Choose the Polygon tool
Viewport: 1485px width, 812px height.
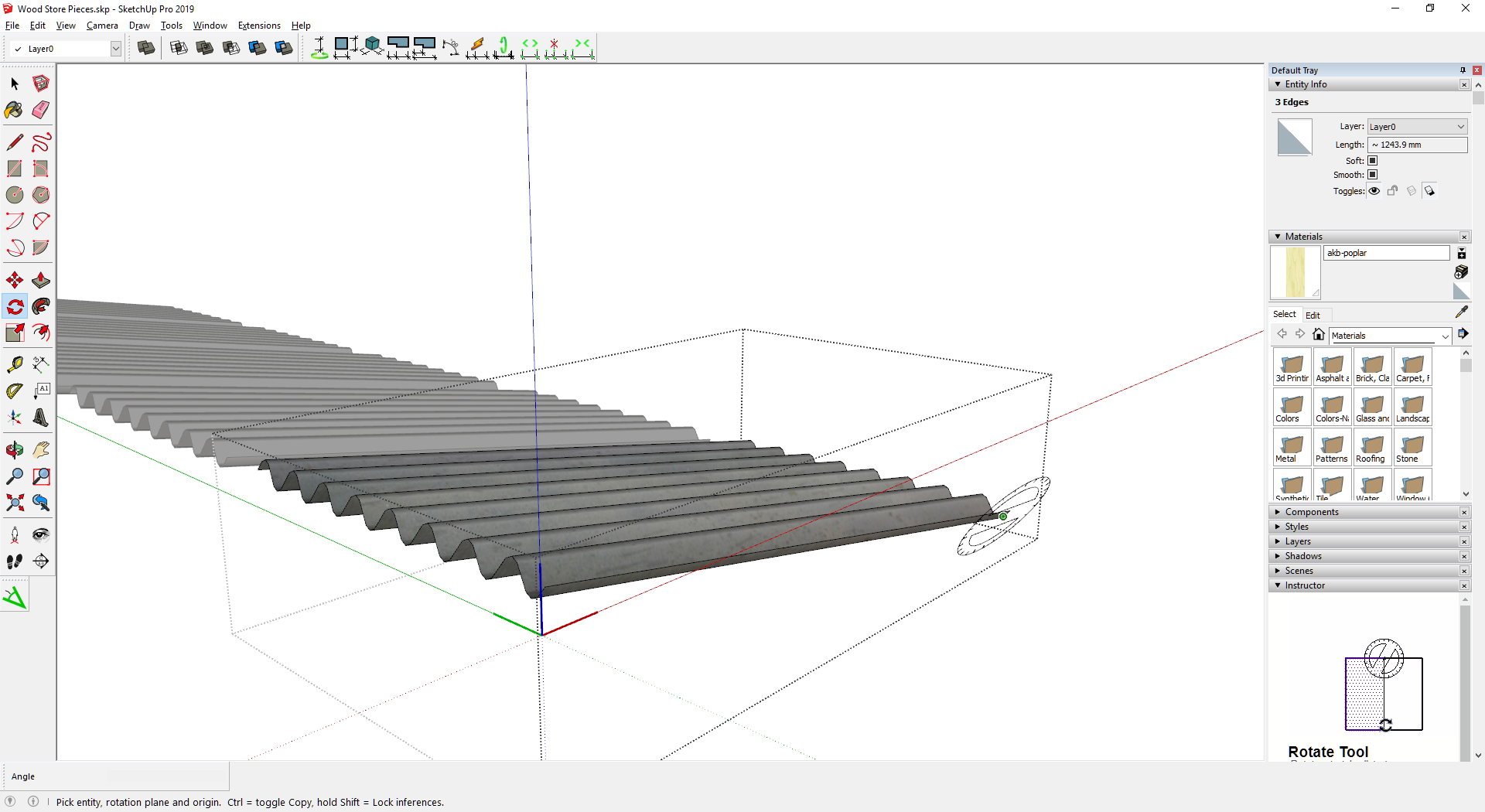click(x=41, y=195)
